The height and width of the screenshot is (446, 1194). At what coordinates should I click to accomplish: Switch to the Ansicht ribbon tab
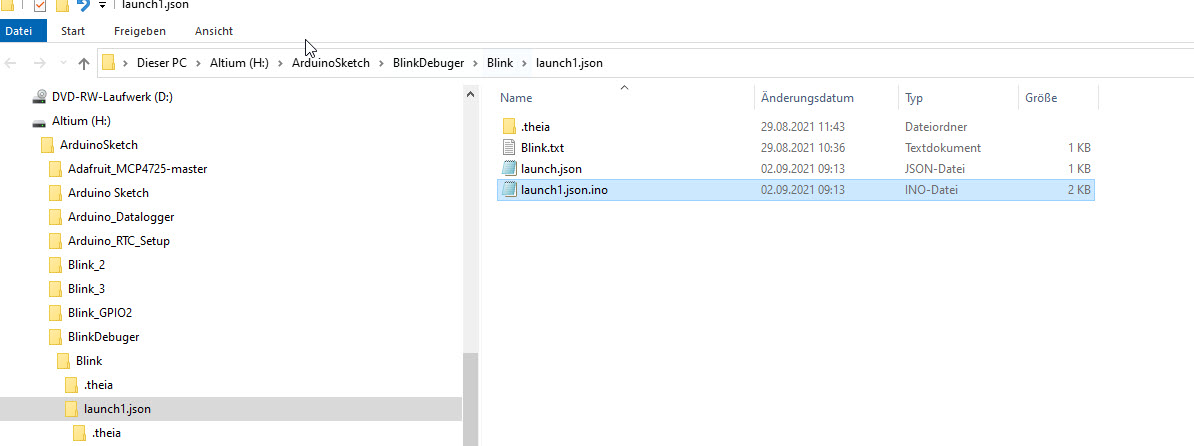(214, 31)
